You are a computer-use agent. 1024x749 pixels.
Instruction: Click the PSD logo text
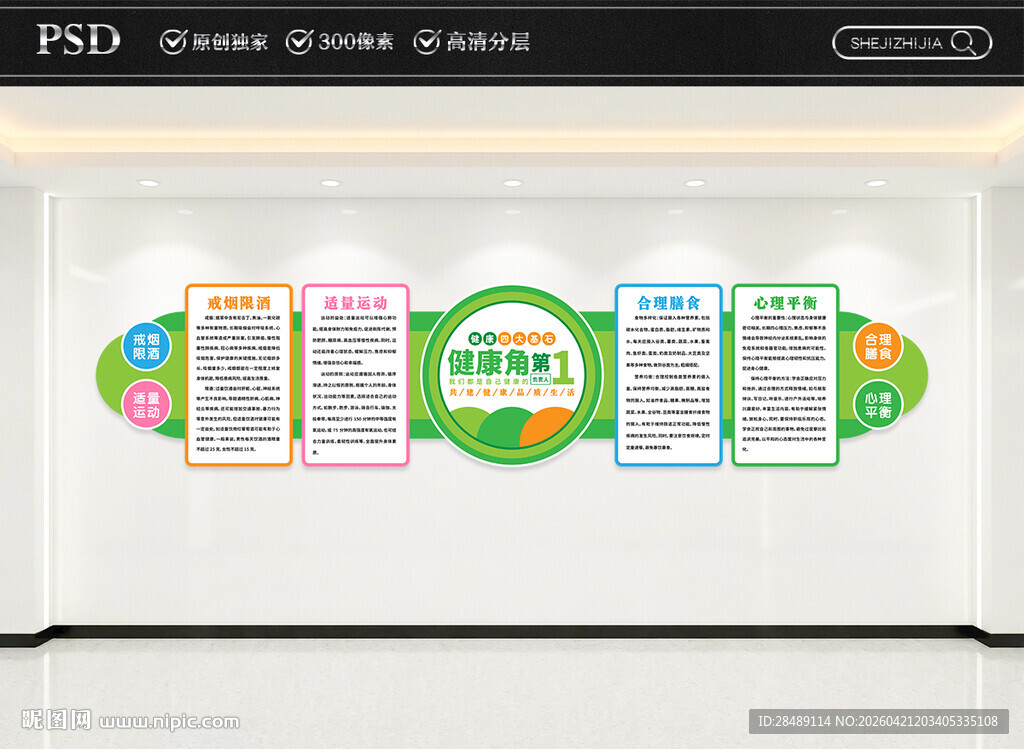tap(78, 40)
